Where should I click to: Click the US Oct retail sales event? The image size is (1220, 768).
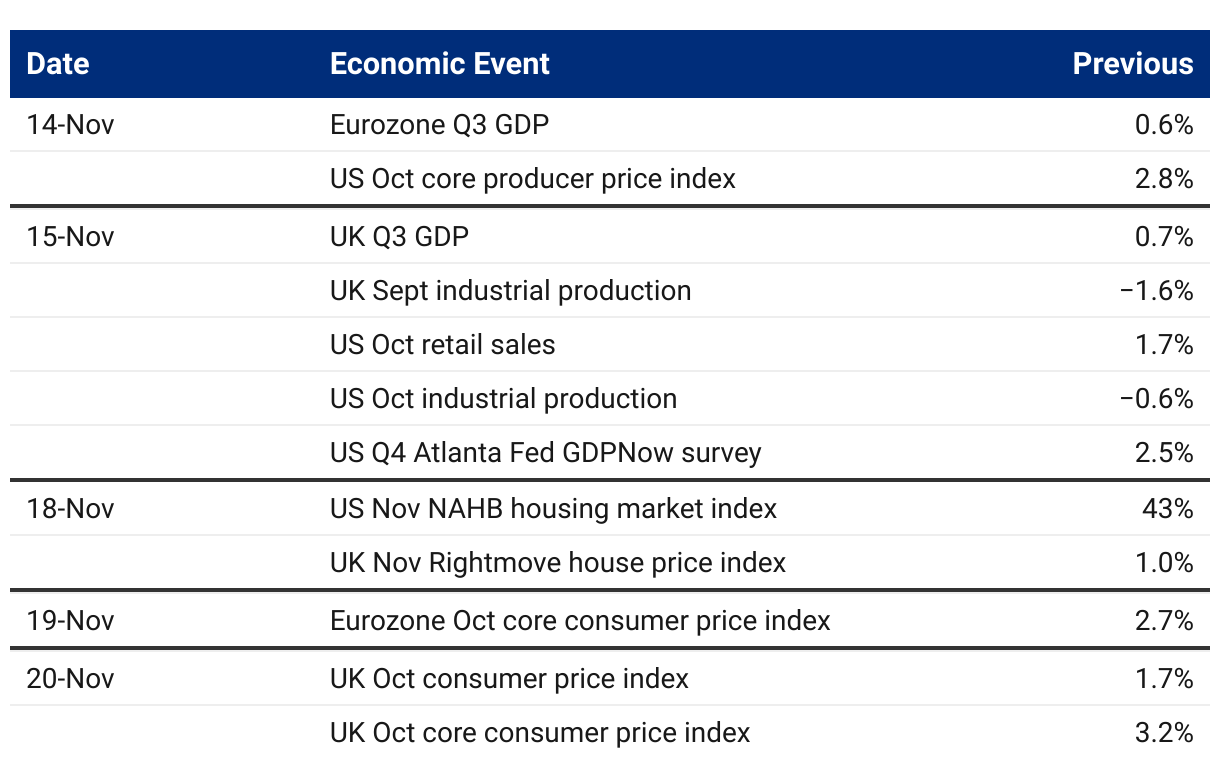coord(442,345)
